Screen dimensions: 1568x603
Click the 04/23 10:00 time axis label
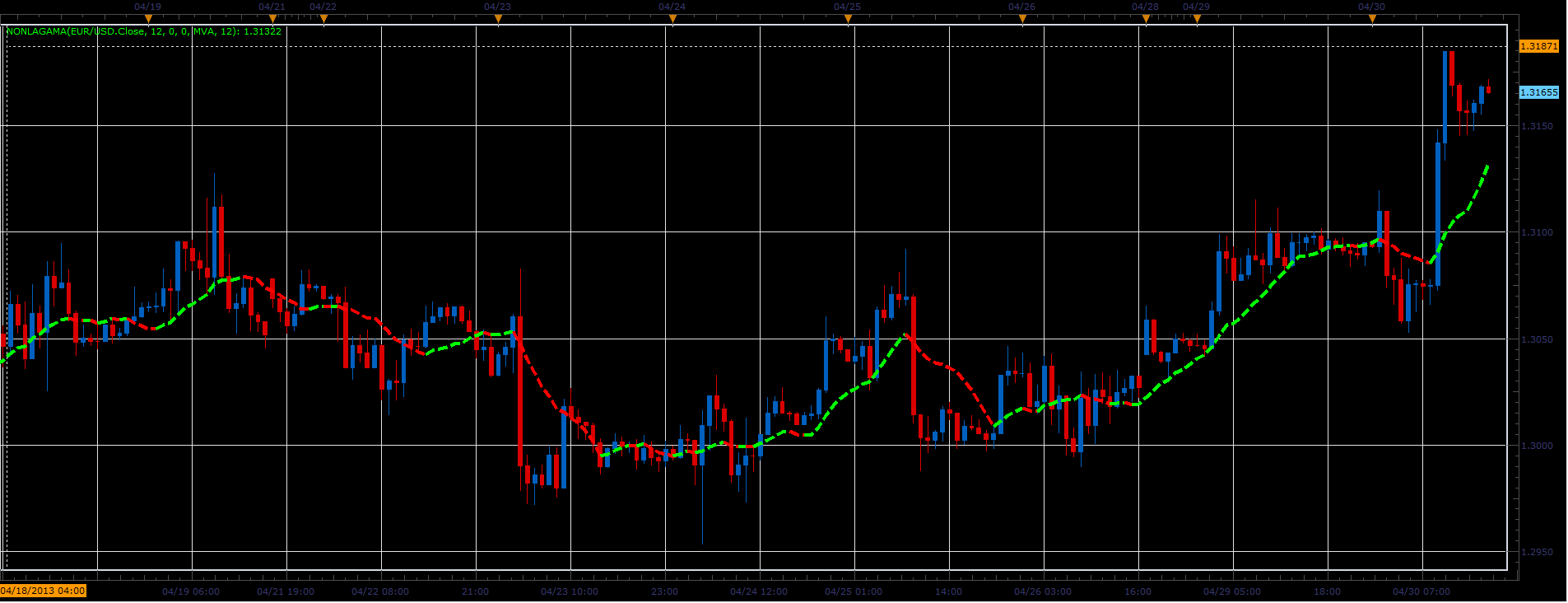pyautogui.click(x=570, y=591)
